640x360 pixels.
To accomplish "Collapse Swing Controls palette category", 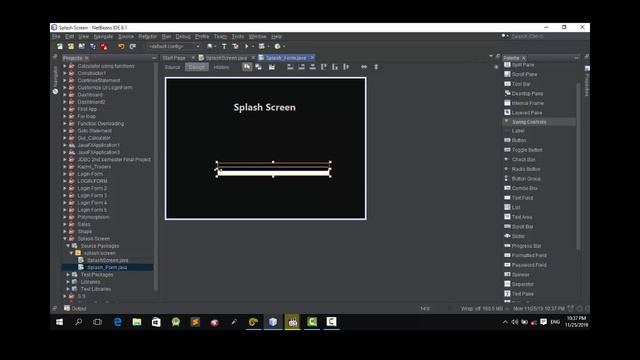I will point(507,122).
